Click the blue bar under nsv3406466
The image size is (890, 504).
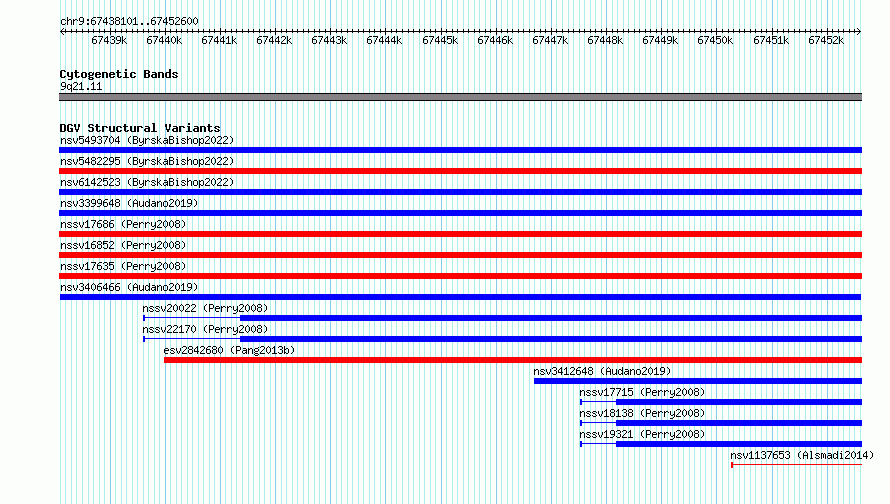(x=460, y=297)
